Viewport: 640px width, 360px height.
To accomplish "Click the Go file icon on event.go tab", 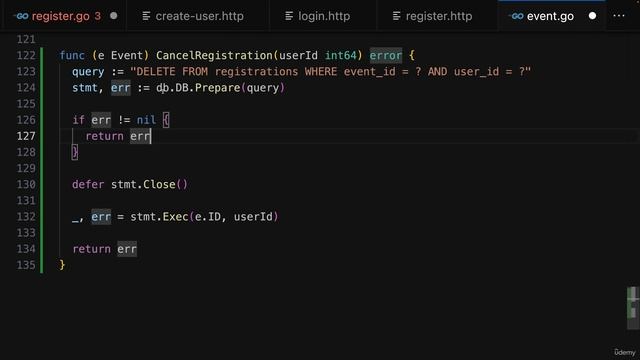I will click(x=516, y=16).
